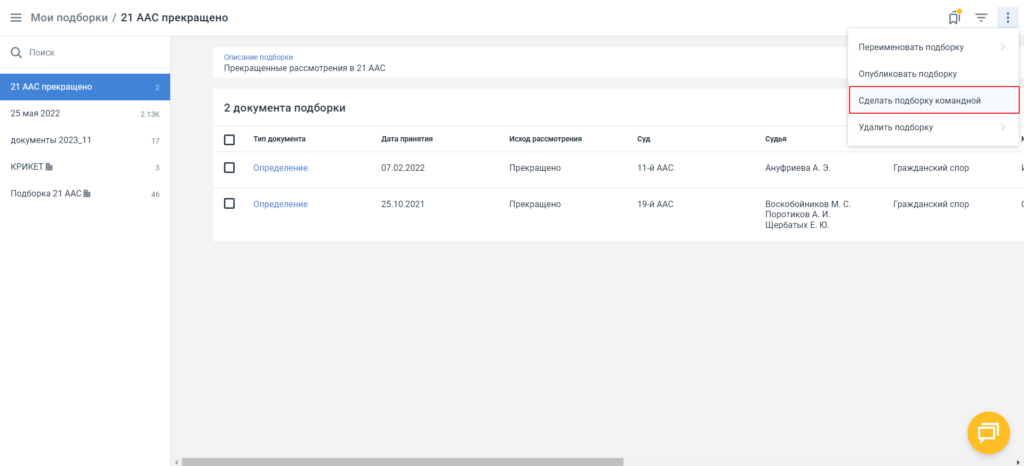Open the hamburger navigation menu
Screen dimensions: 1024x466
[x=16, y=18]
